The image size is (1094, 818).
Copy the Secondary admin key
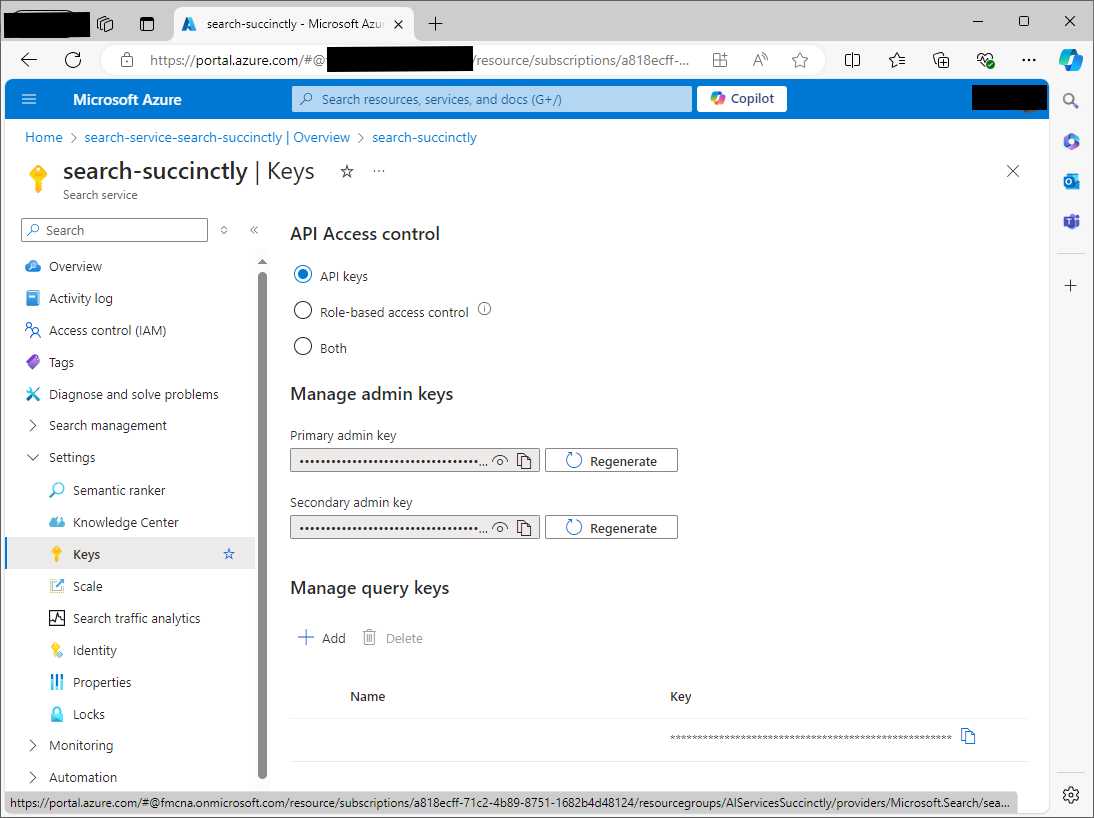pyautogui.click(x=524, y=528)
